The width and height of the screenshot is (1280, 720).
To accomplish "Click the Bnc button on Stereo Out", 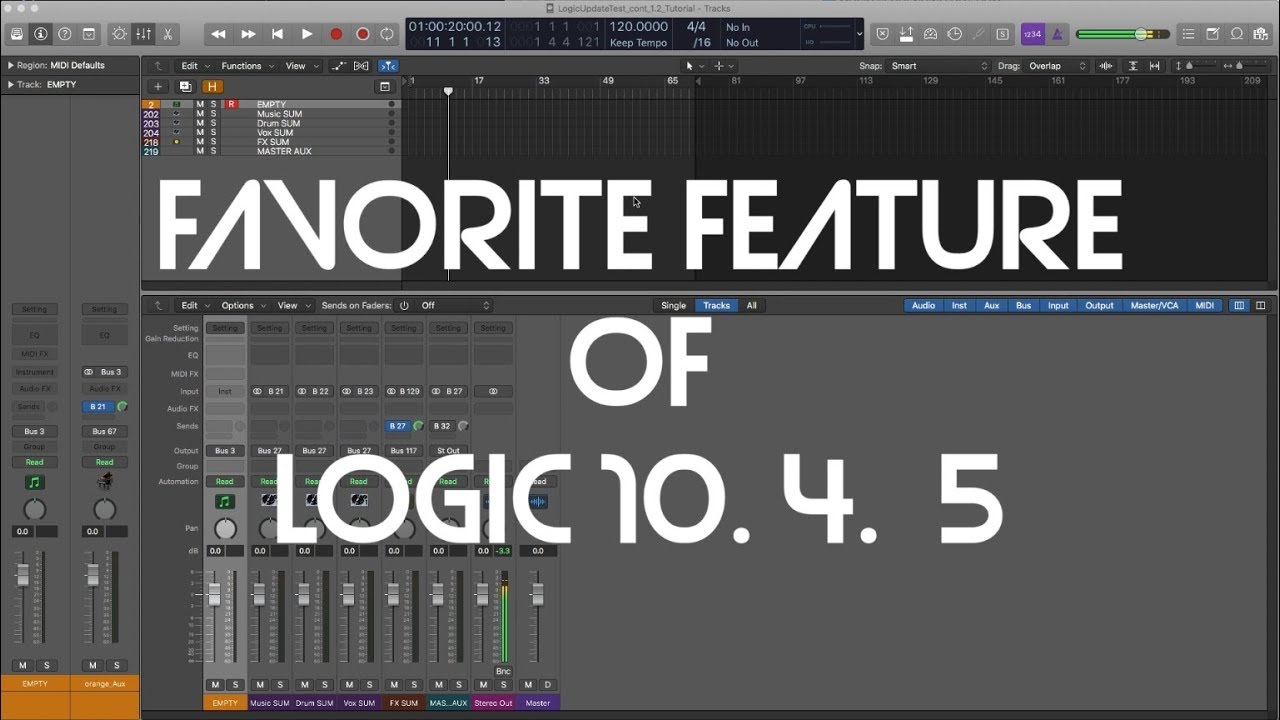I will [503, 671].
